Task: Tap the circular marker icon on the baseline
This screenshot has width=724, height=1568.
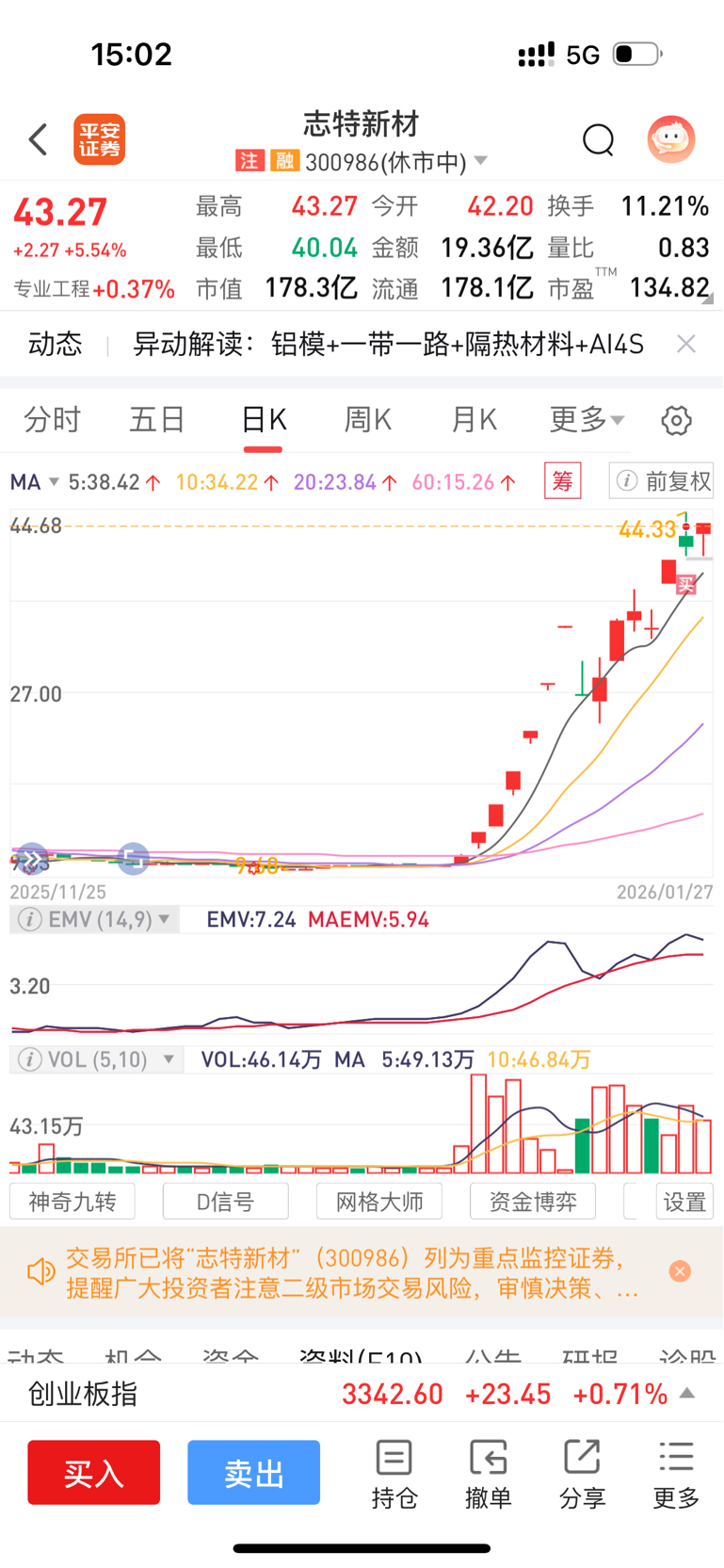Action: tap(133, 859)
